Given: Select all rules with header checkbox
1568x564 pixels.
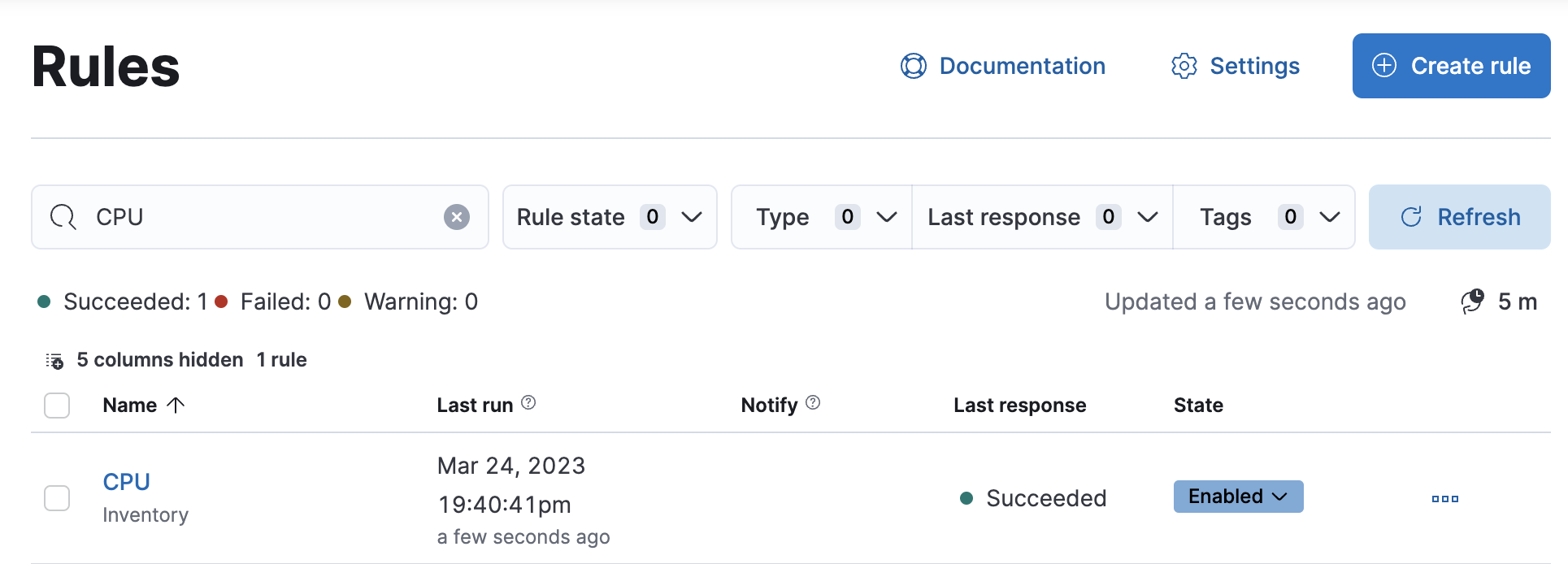Looking at the screenshot, I should coord(57,405).
